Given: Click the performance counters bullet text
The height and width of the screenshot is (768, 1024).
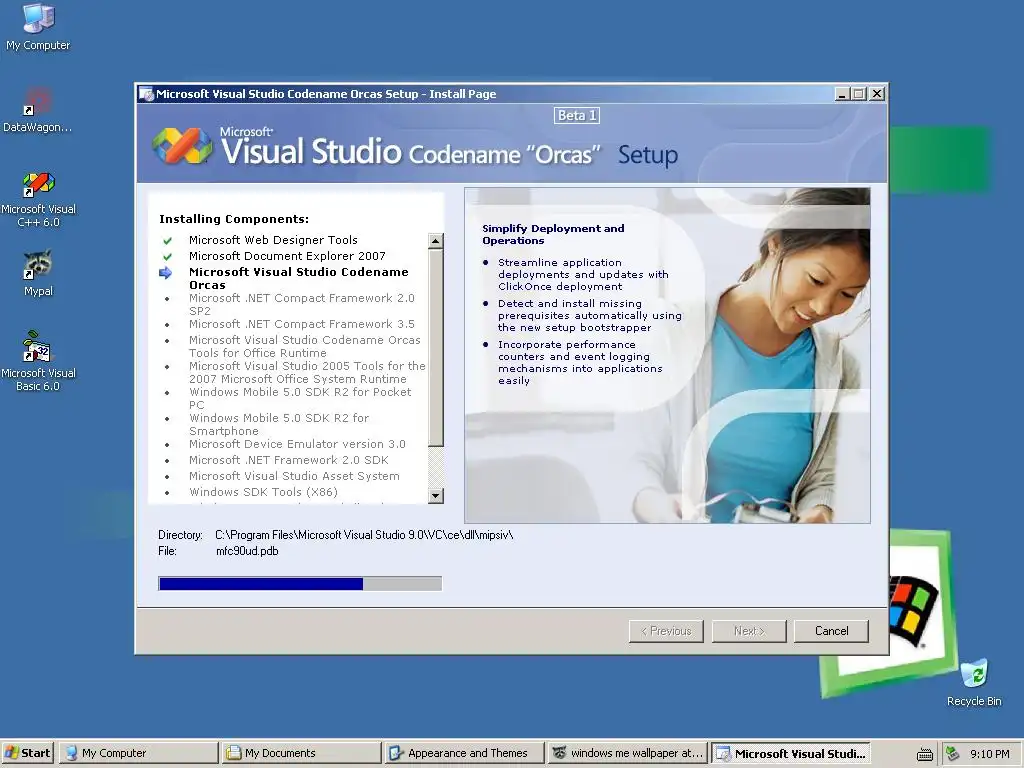Looking at the screenshot, I should click(580, 362).
